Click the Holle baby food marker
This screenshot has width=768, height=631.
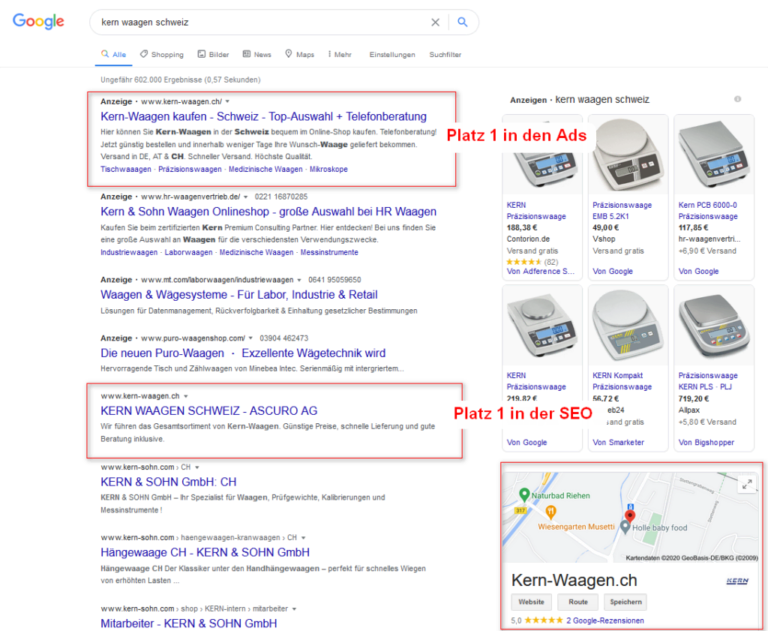624,527
